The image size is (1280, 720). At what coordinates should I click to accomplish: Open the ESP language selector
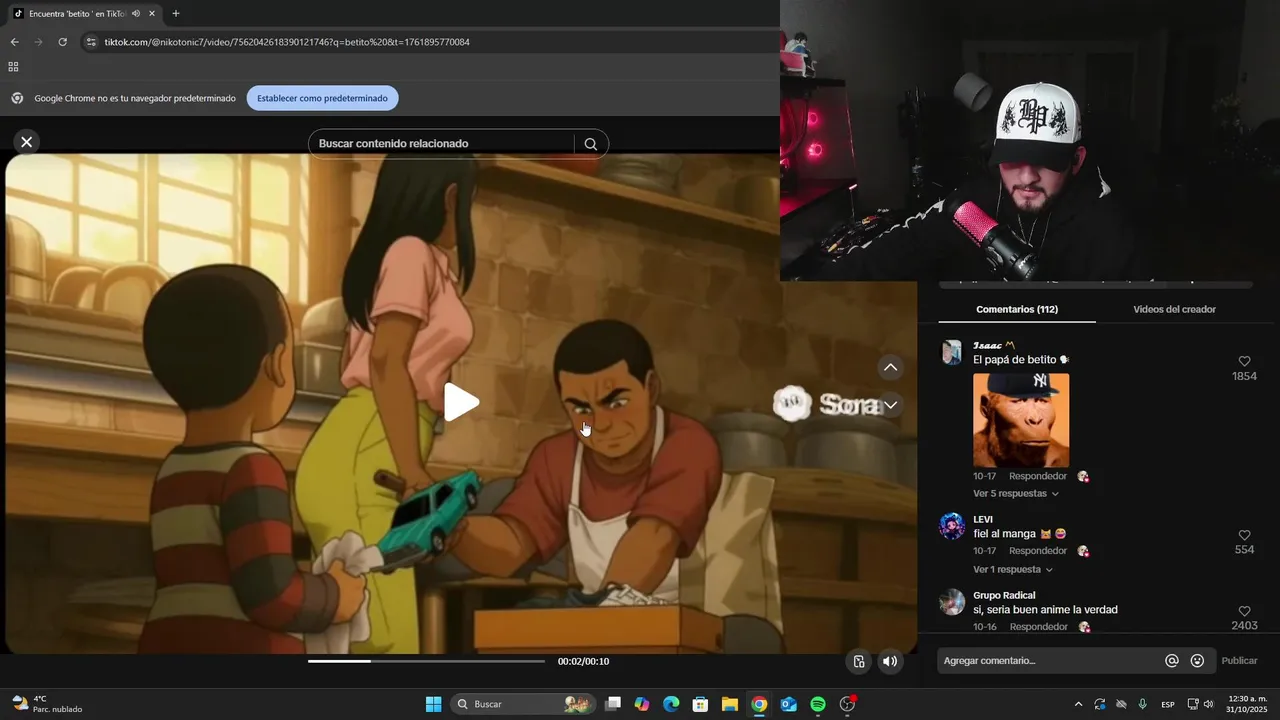click(1168, 704)
